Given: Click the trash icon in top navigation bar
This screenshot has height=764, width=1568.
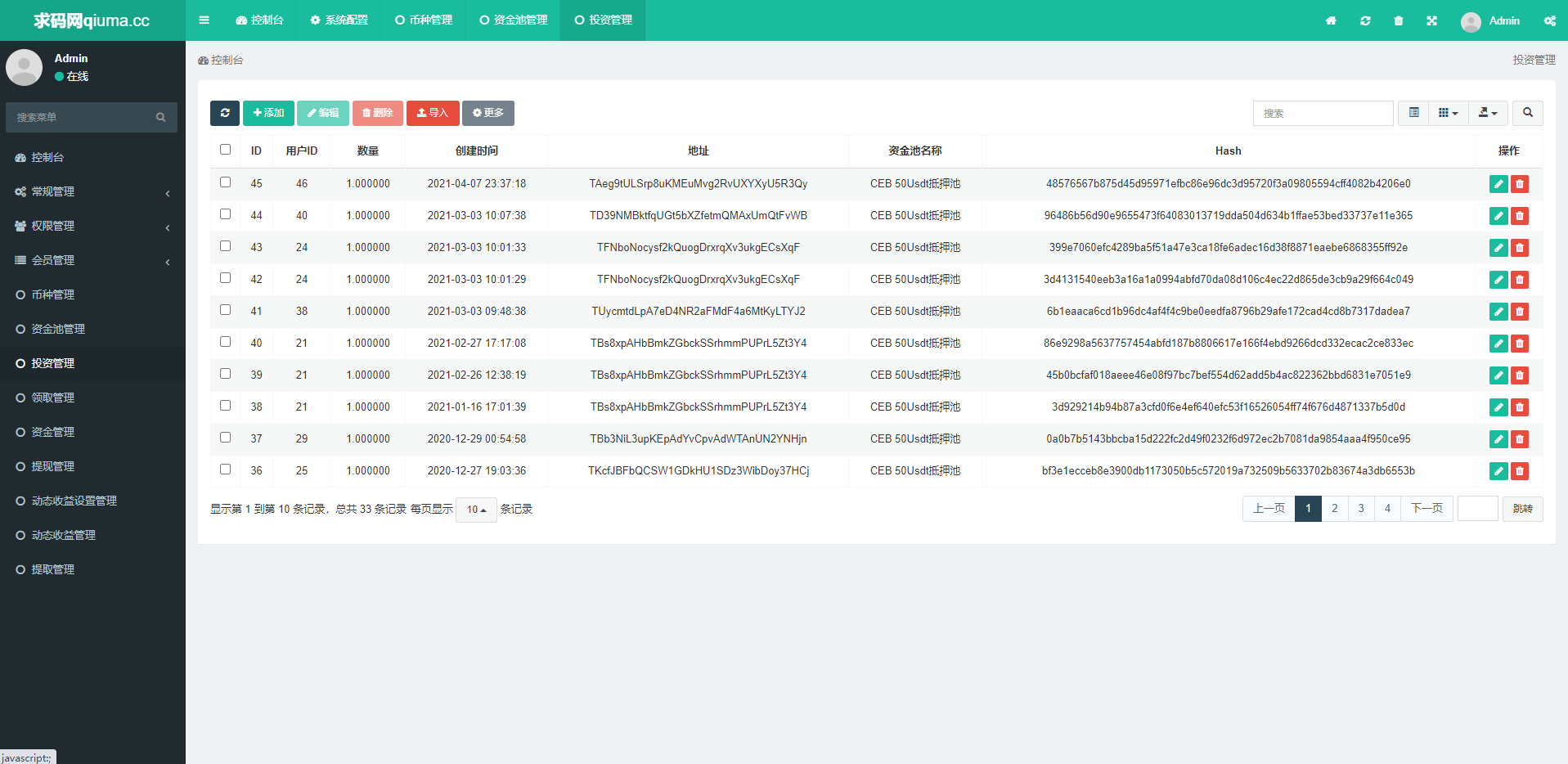Looking at the screenshot, I should [x=1399, y=20].
